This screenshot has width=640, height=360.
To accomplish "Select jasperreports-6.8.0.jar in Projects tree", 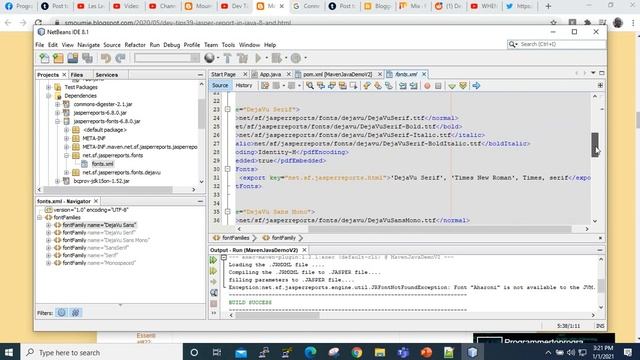I will (x=100, y=113).
